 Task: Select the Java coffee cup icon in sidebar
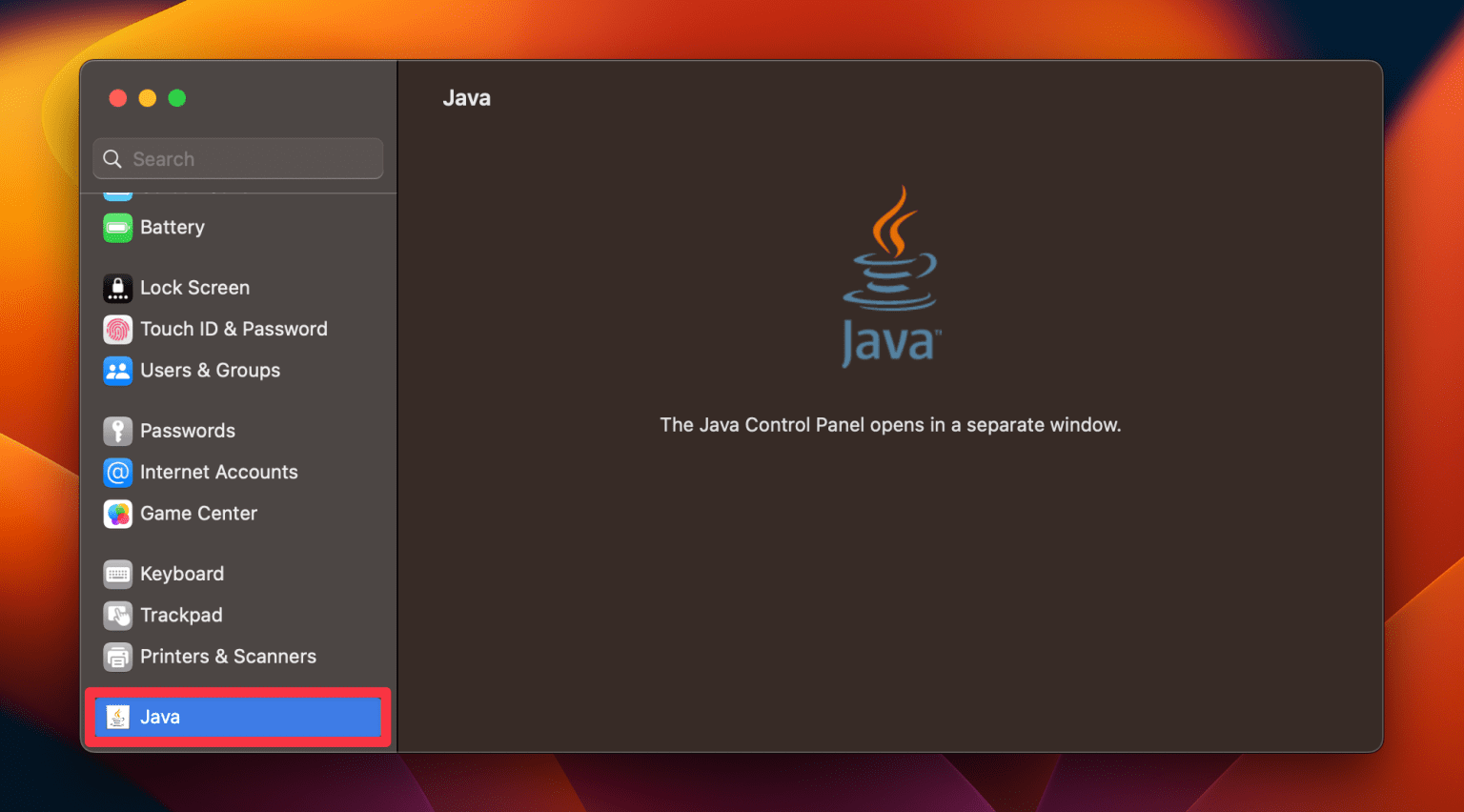click(116, 717)
